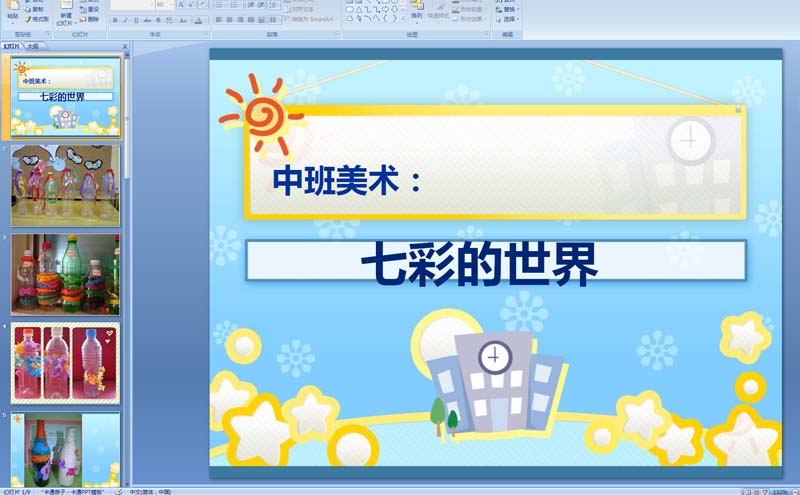Click the Reset (重设) slide button

tap(89, 9)
